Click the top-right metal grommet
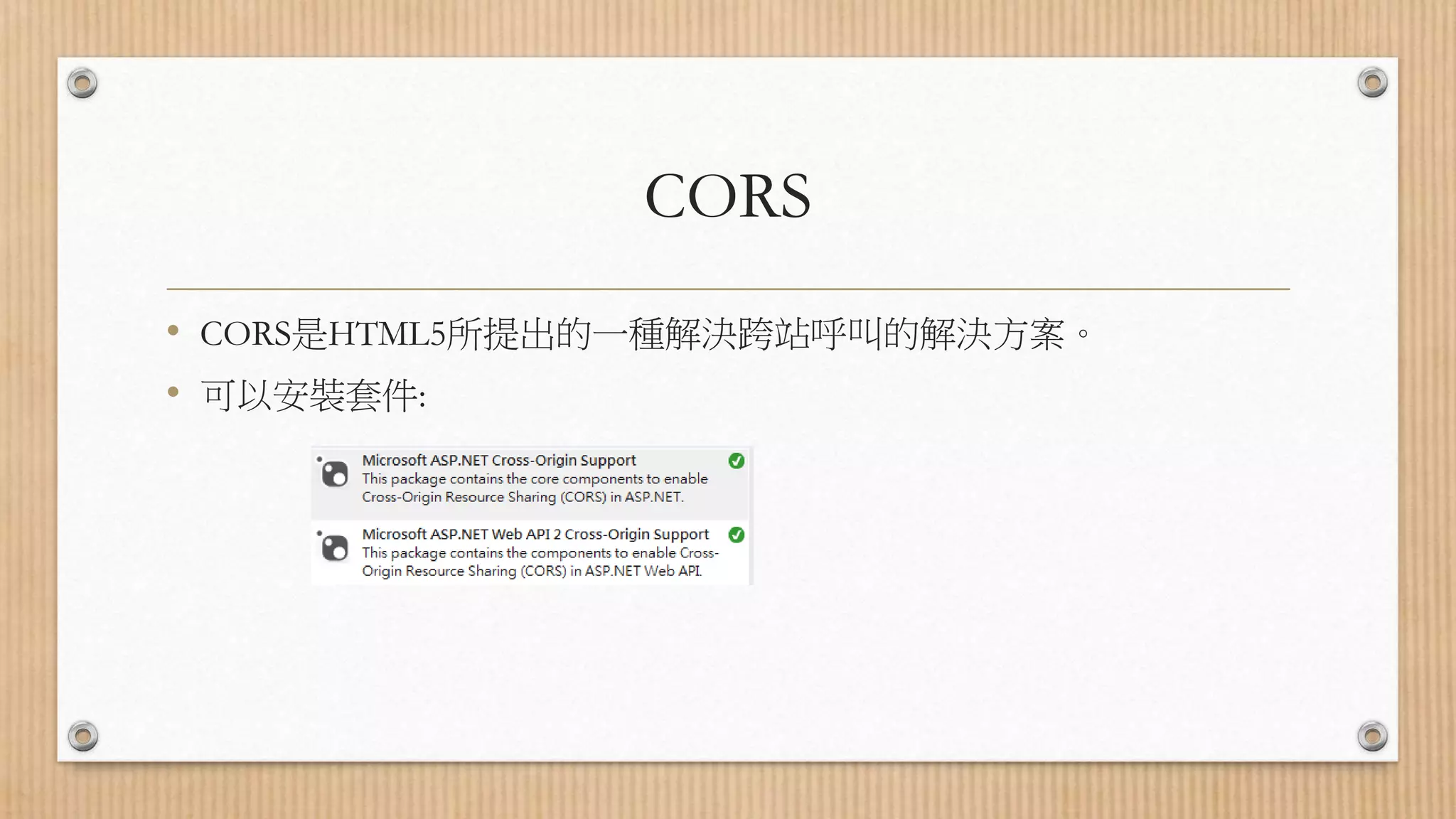Image resolution: width=1456 pixels, height=819 pixels. tap(1372, 83)
